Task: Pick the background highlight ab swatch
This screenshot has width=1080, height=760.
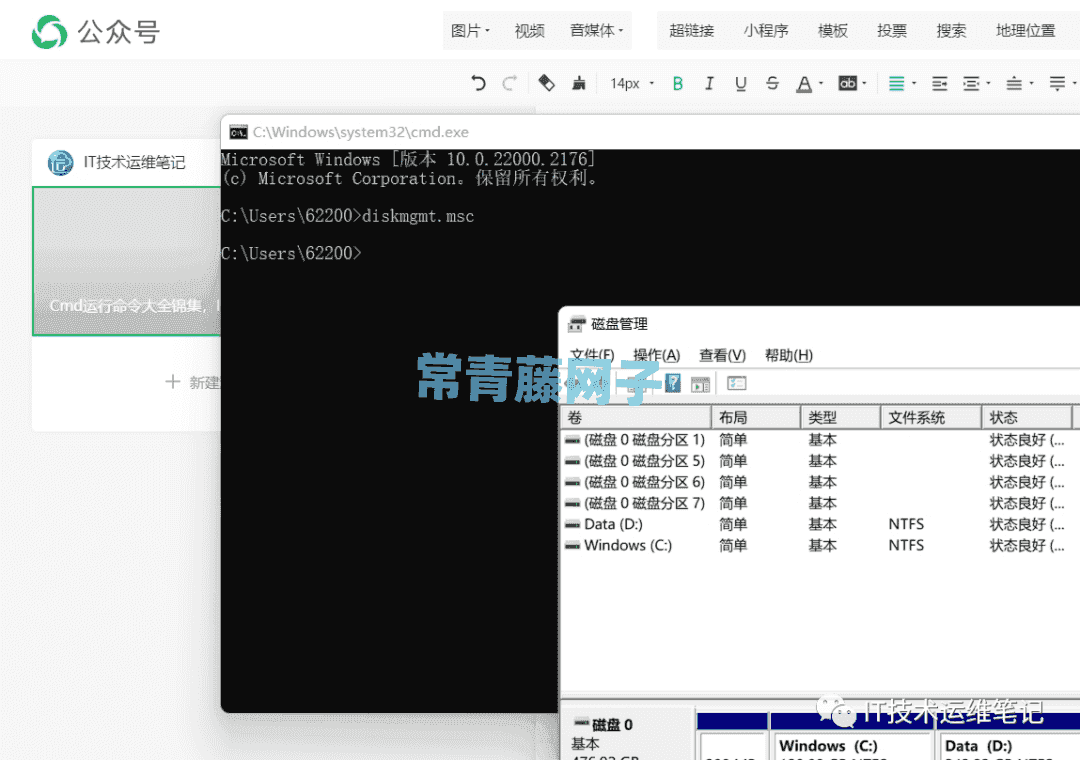Action: (x=847, y=83)
